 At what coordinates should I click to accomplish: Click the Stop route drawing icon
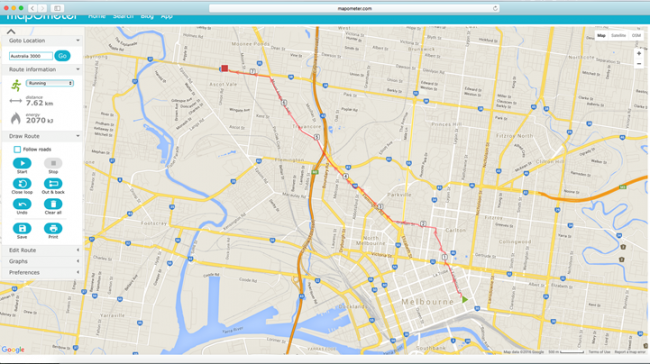(53, 163)
